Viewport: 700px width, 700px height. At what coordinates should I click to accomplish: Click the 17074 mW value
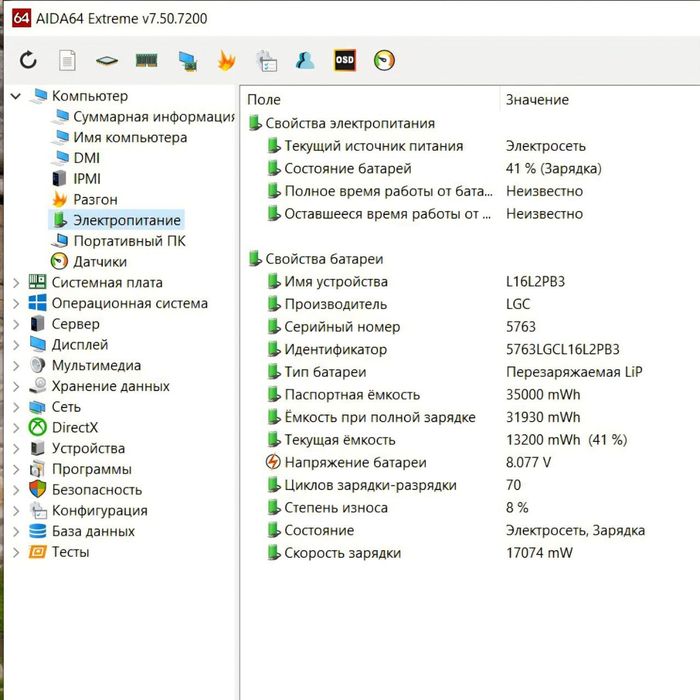[x=539, y=553]
